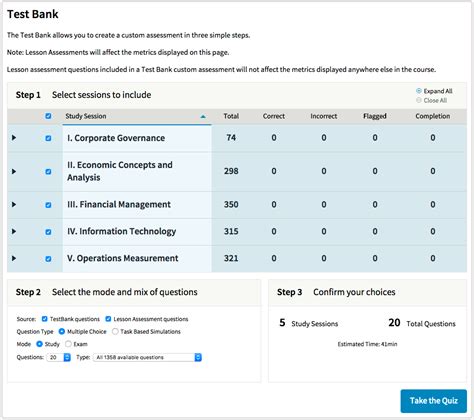Click the Take the Quiz button
This screenshot has height=420, width=474.
pos(433,401)
